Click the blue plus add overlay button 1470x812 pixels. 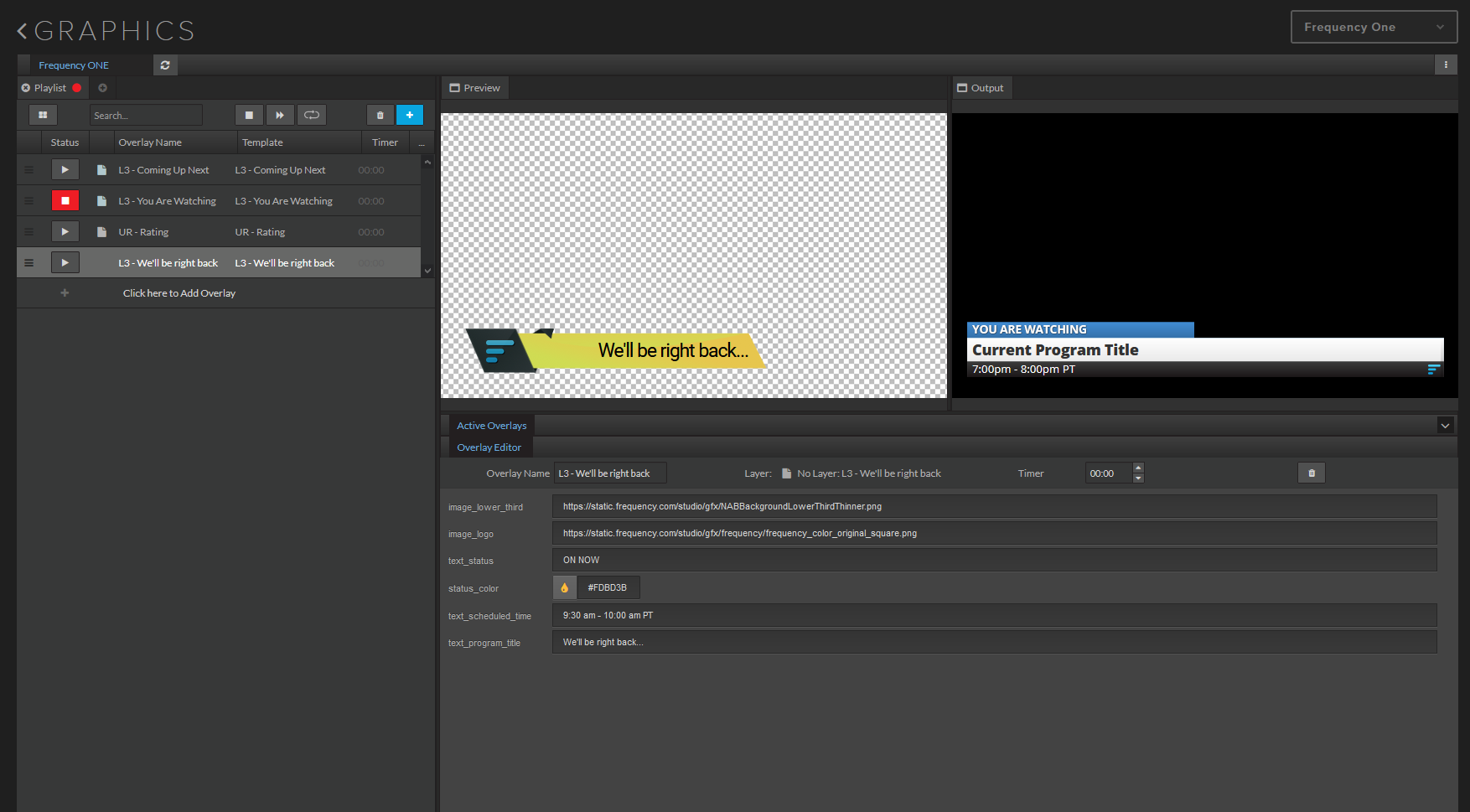coord(410,115)
